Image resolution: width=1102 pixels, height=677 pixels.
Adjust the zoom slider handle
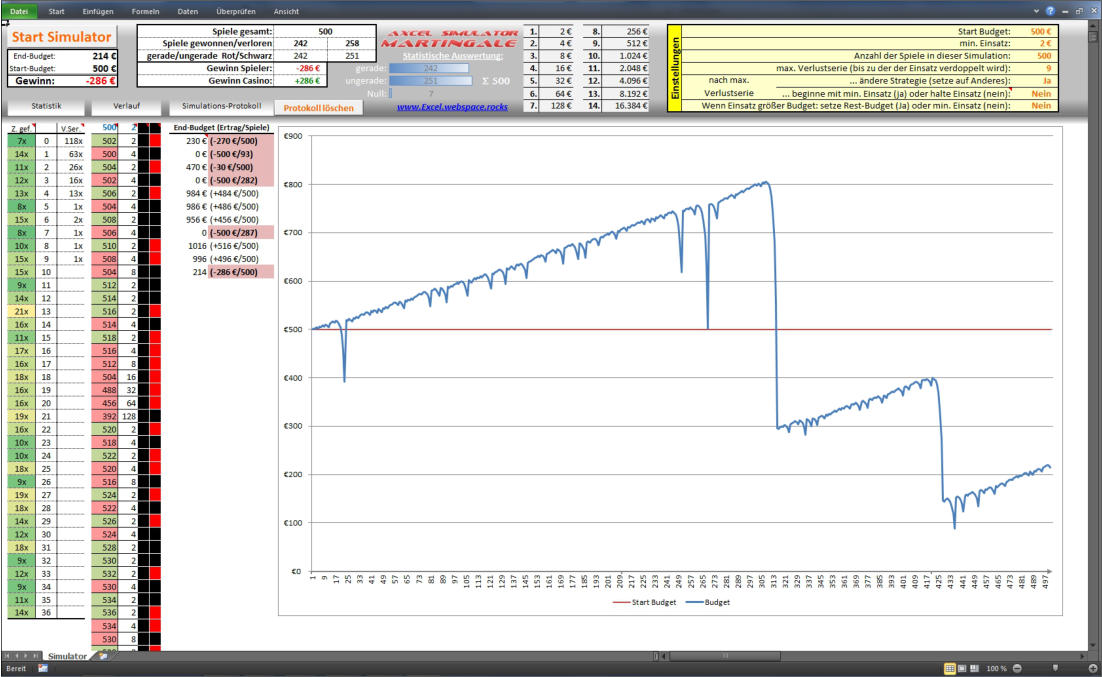pos(1055,667)
